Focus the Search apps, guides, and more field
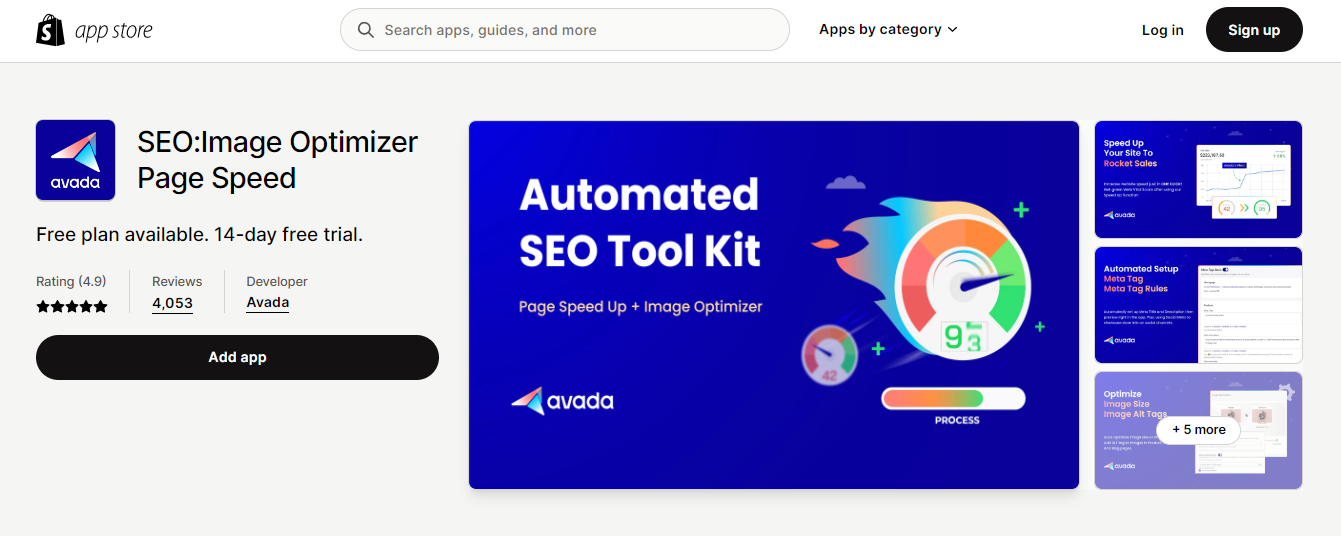1341x536 pixels. tap(580, 30)
